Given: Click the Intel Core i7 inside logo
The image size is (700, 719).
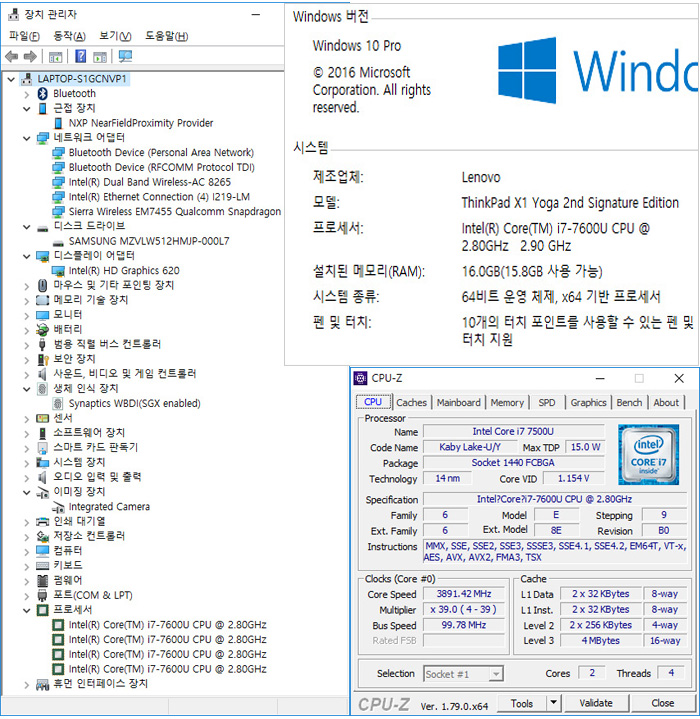Looking at the screenshot, I should [x=648, y=455].
